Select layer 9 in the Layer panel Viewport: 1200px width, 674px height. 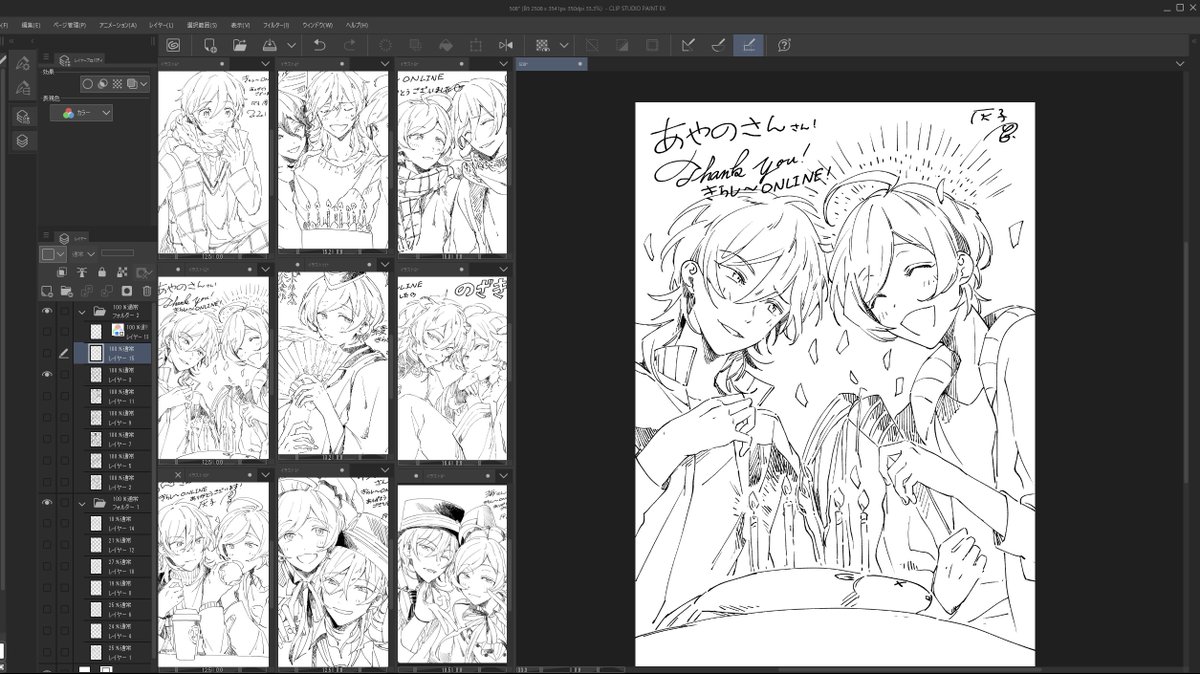(x=113, y=418)
